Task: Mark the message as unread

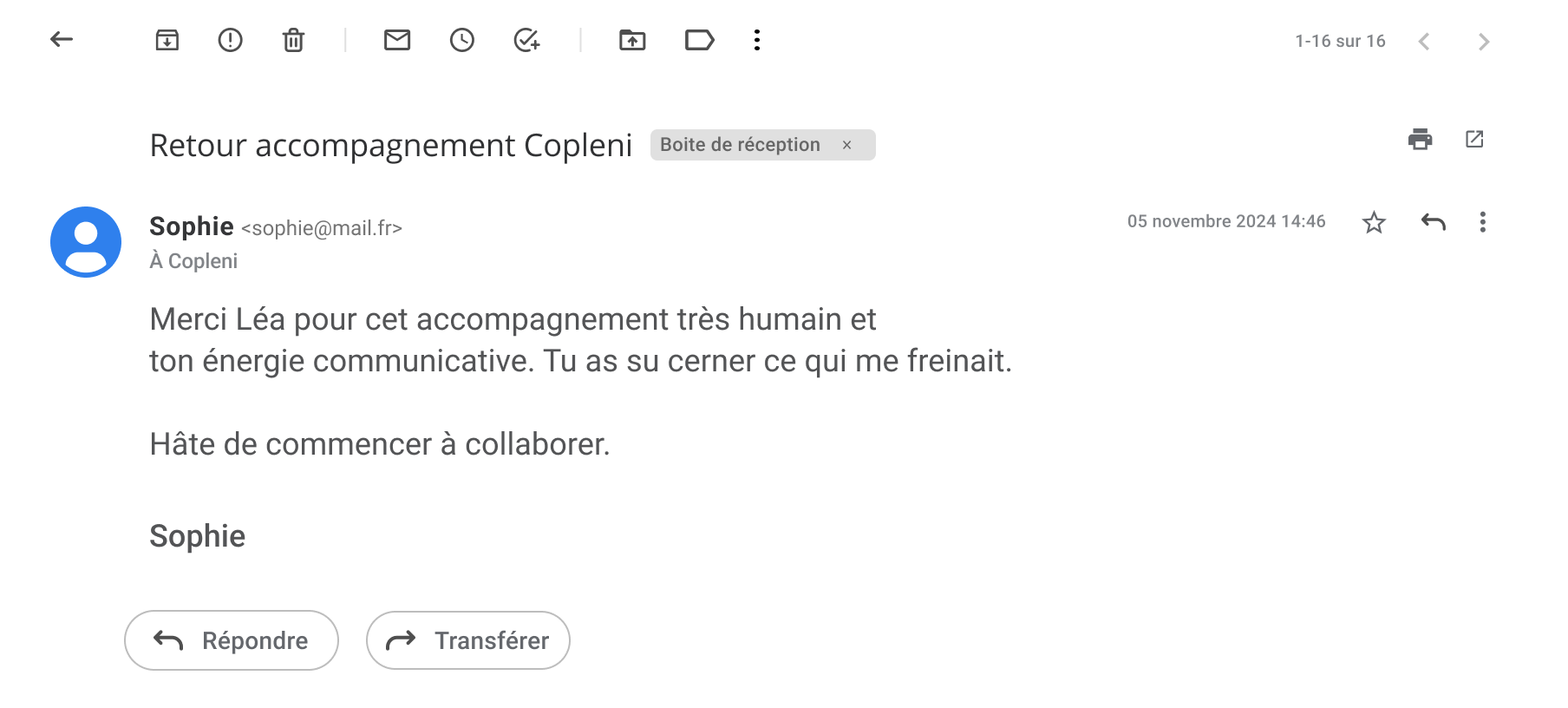Action: click(397, 40)
